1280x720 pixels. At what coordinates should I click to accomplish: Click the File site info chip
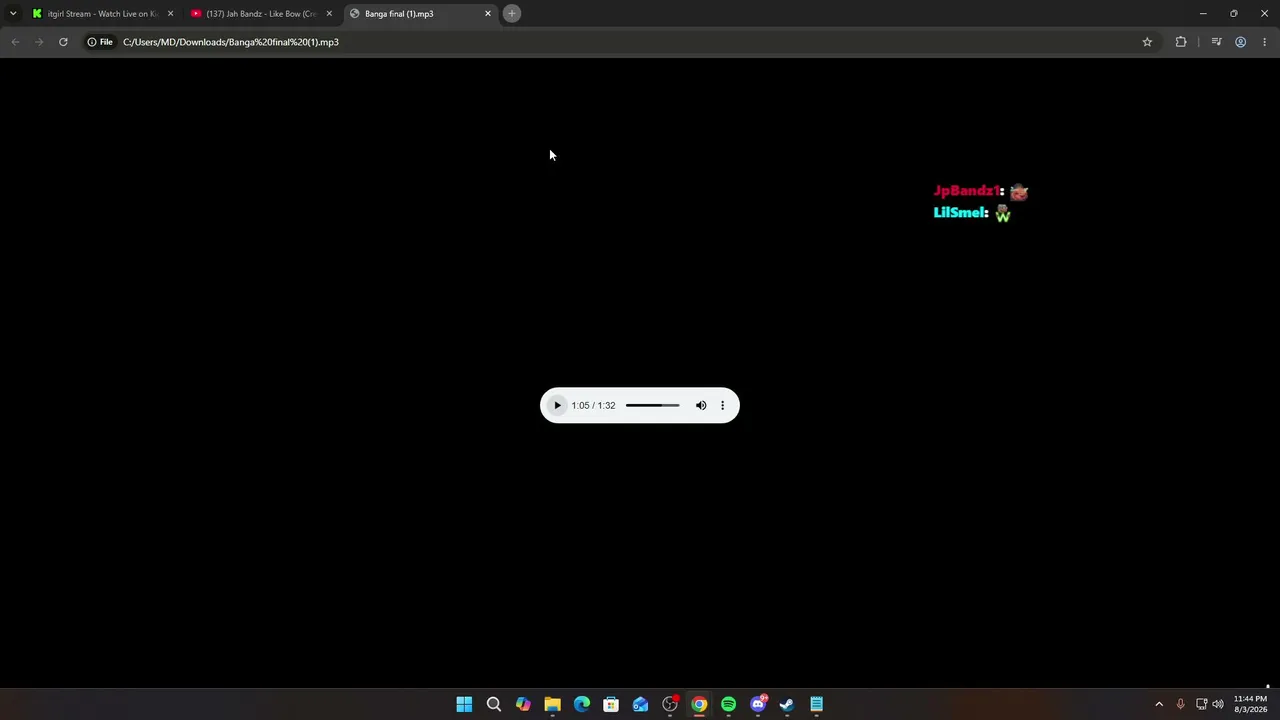[99, 42]
